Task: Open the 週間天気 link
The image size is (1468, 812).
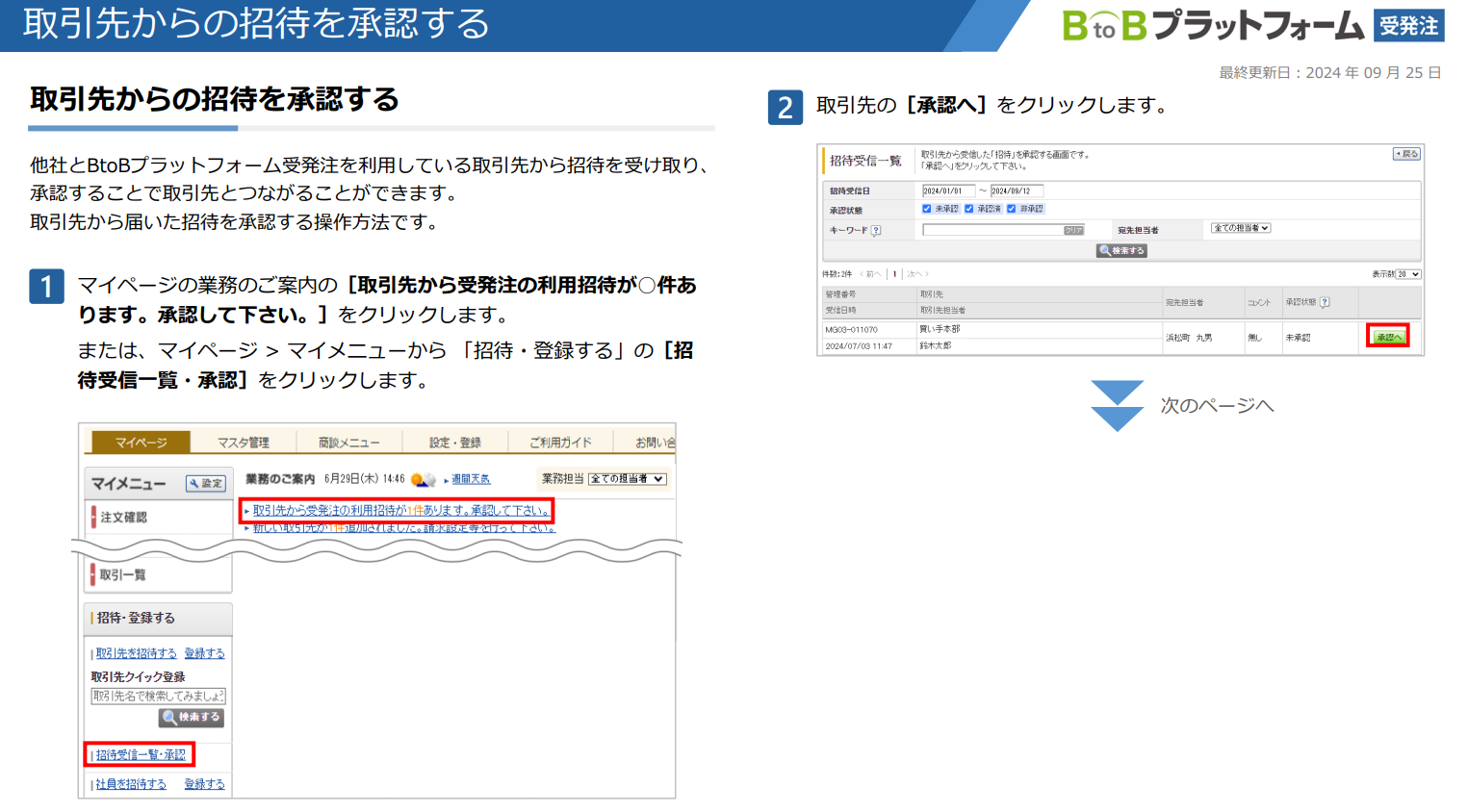Action: click(471, 479)
